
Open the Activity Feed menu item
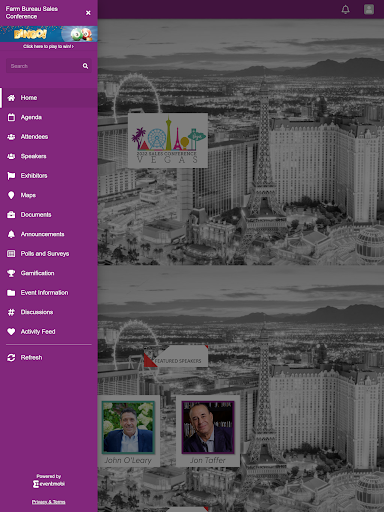click(x=49, y=332)
